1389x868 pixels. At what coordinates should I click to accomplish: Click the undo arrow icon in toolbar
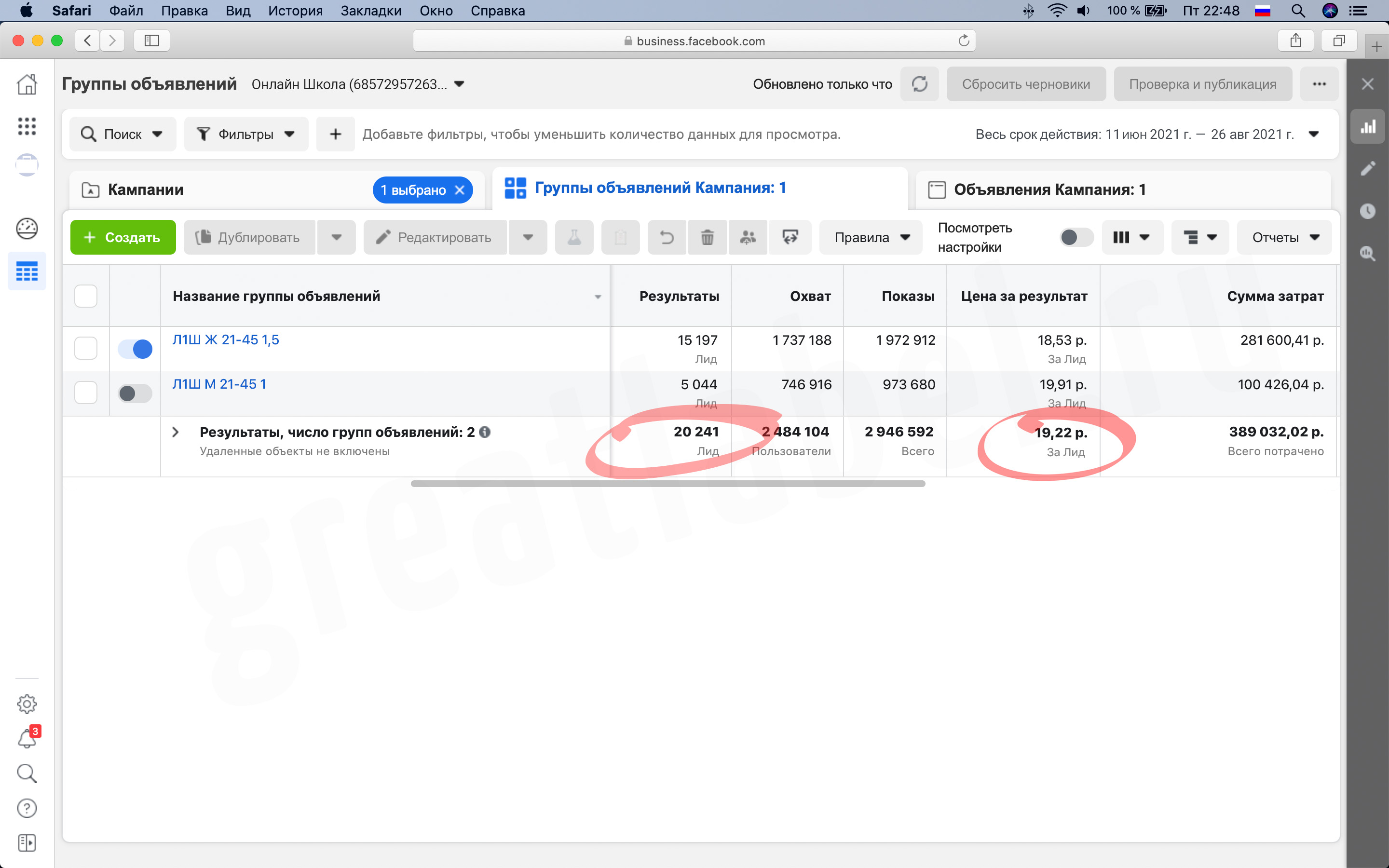(667, 237)
